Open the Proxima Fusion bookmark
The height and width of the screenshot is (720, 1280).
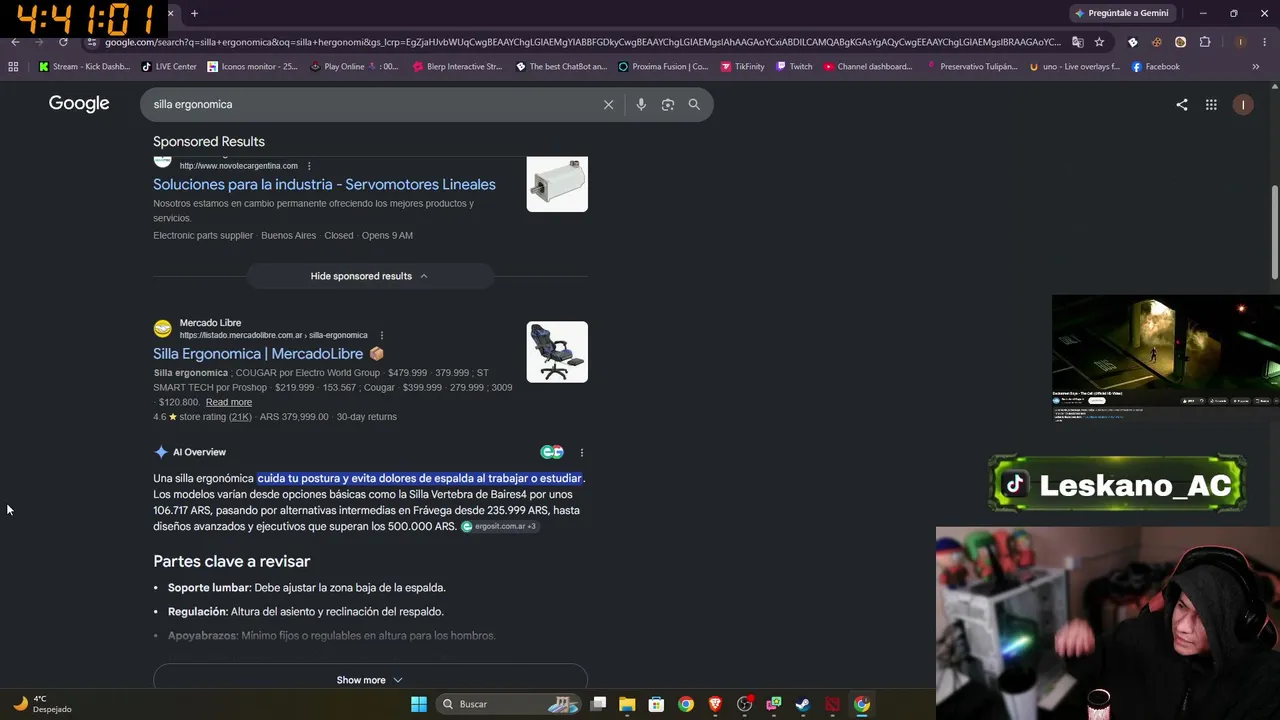click(664, 67)
